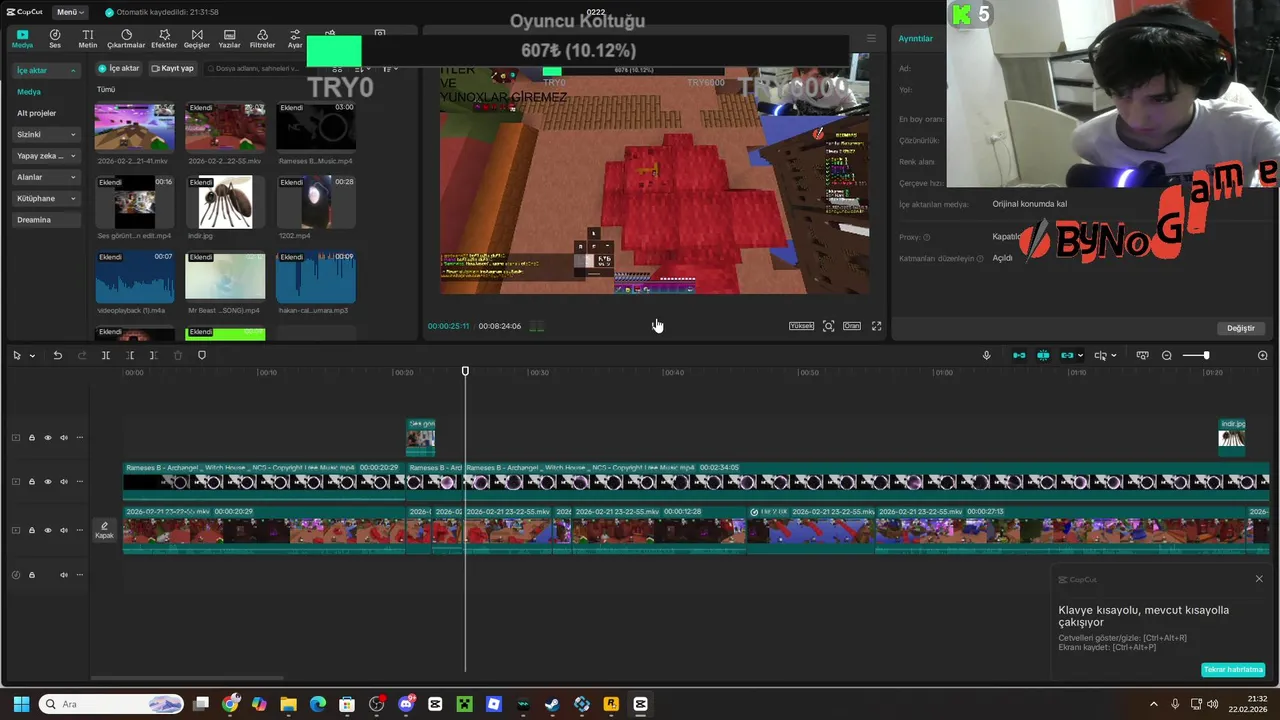Click the Değiştir button
The width and height of the screenshot is (1280, 720).
point(1240,328)
